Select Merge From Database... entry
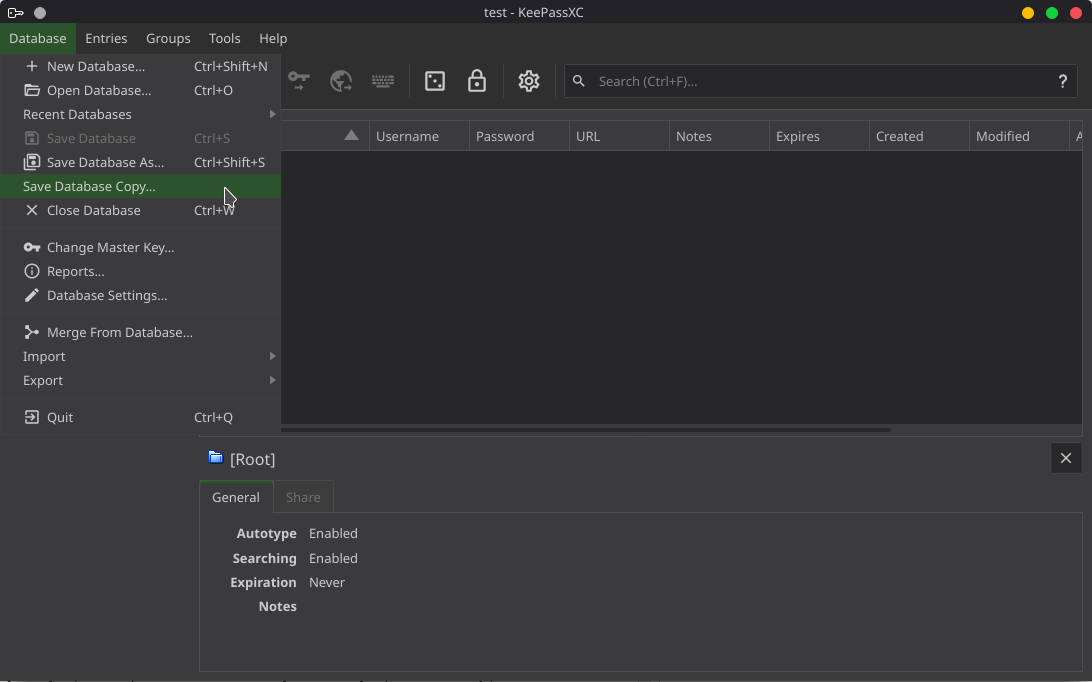 click(140, 332)
